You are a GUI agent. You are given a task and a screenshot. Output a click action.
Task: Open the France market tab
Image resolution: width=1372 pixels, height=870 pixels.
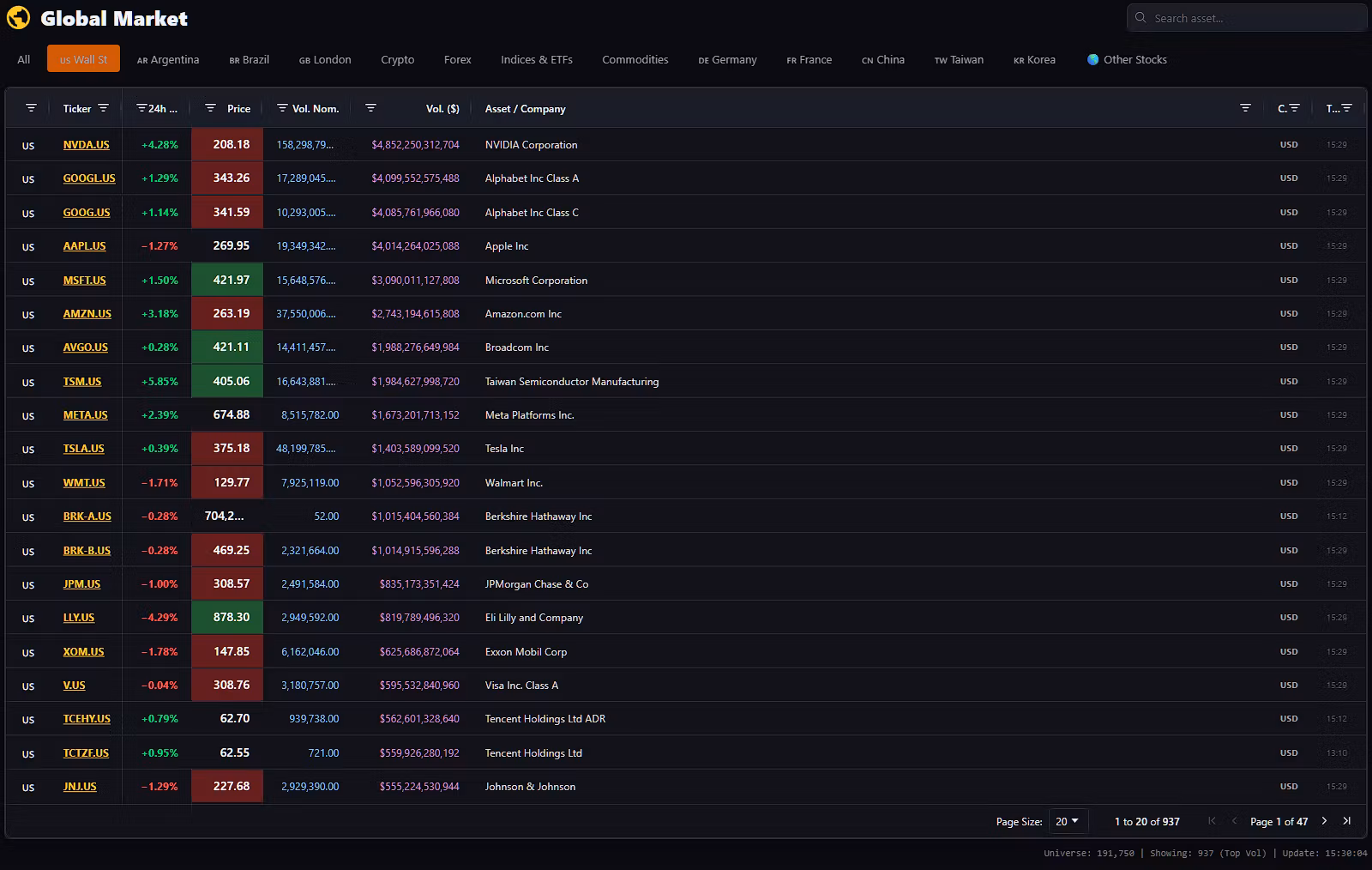[x=809, y=59]
